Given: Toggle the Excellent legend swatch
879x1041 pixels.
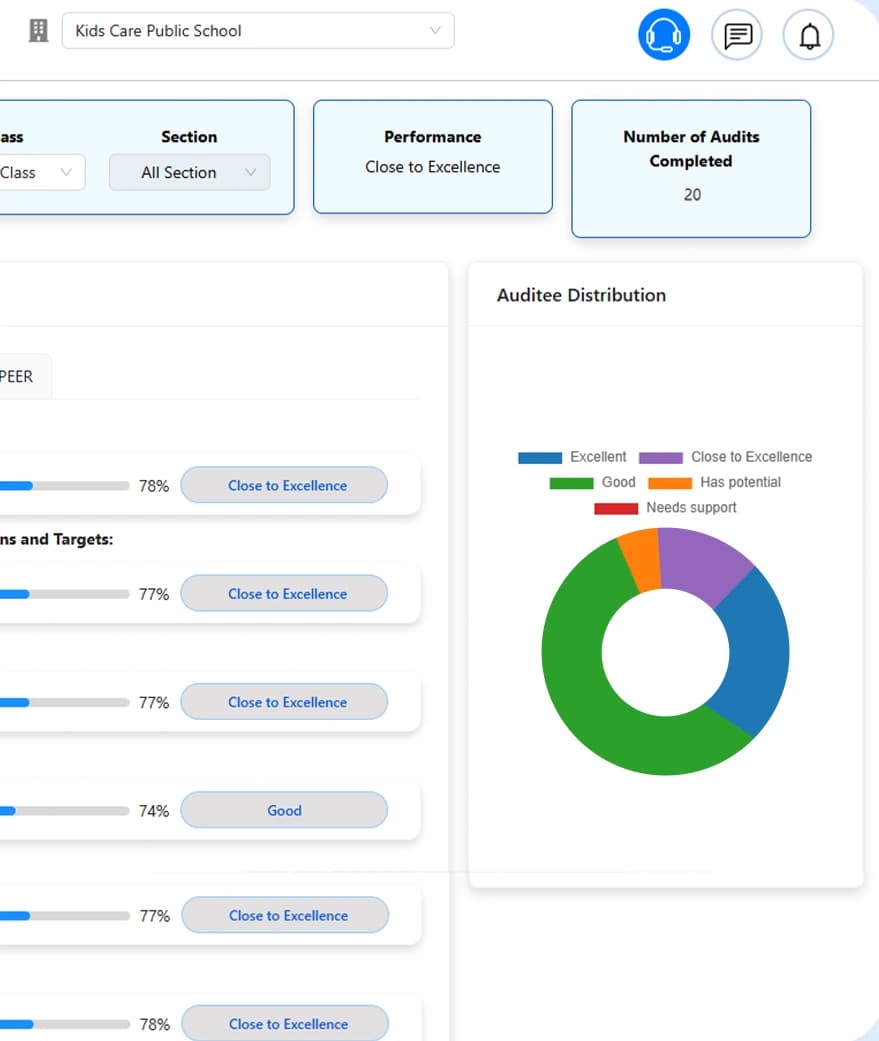Looking at the screenshot, I should 540,457.
